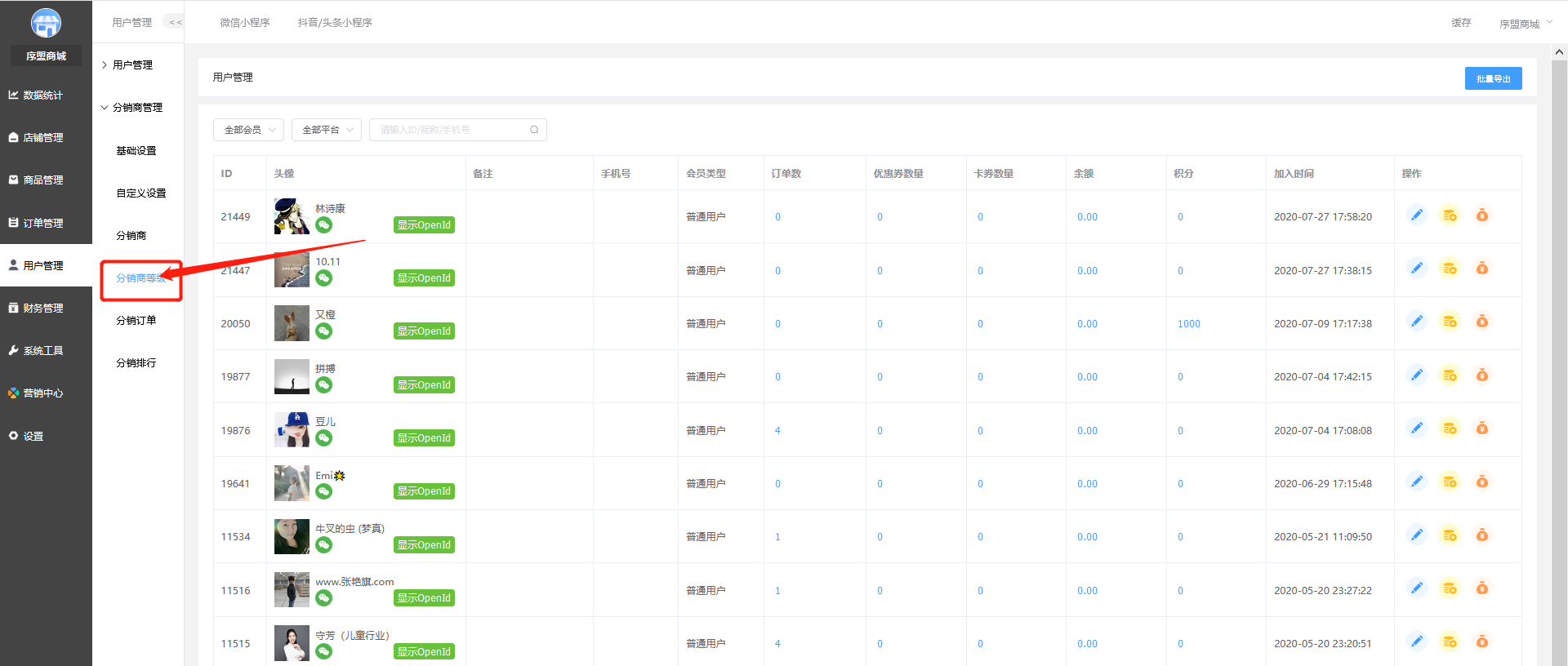The width and height of the screenshot is (1568, 666).
Task: Open 设置 in the left sidebar
Action: tap(46, 436)
